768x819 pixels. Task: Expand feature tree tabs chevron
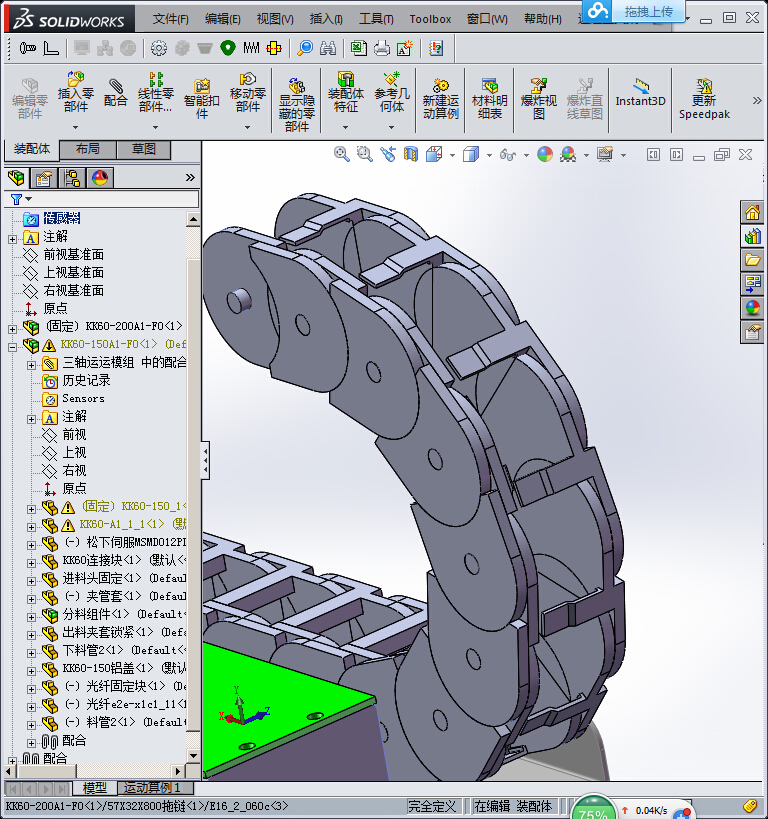190,178
